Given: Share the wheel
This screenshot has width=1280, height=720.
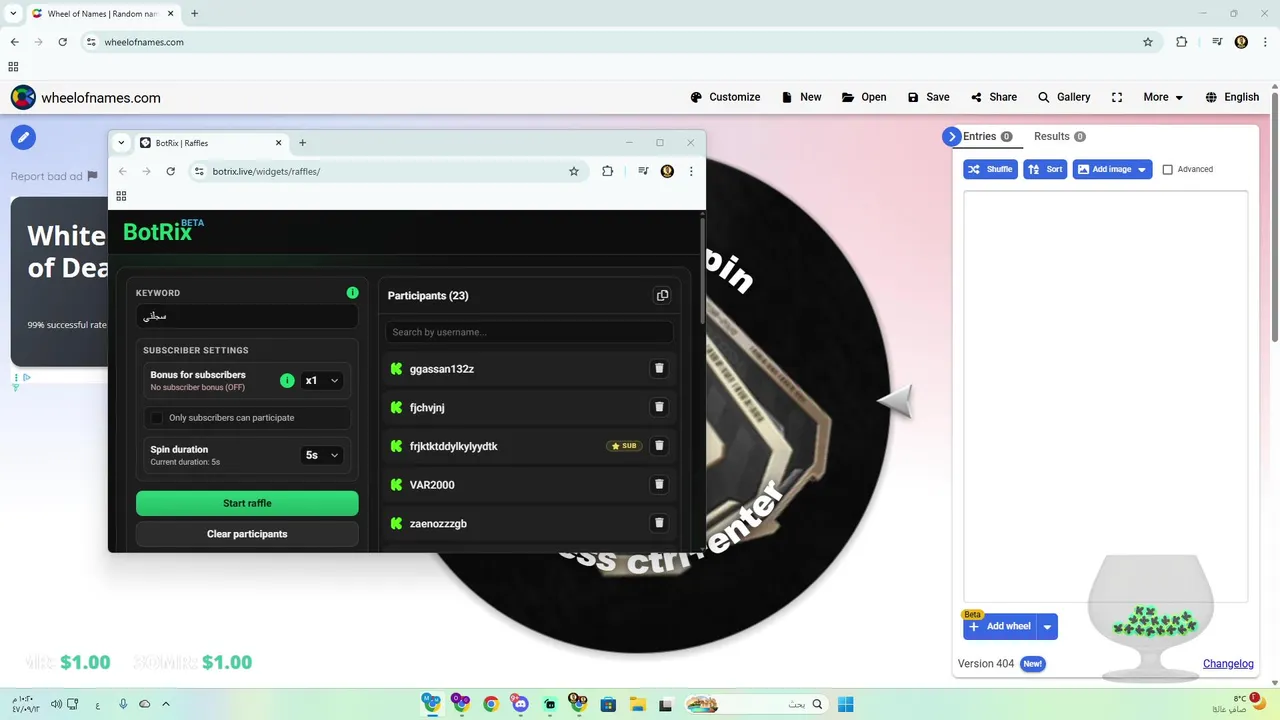Looking at the screenshot, I should tap(993, 97).
